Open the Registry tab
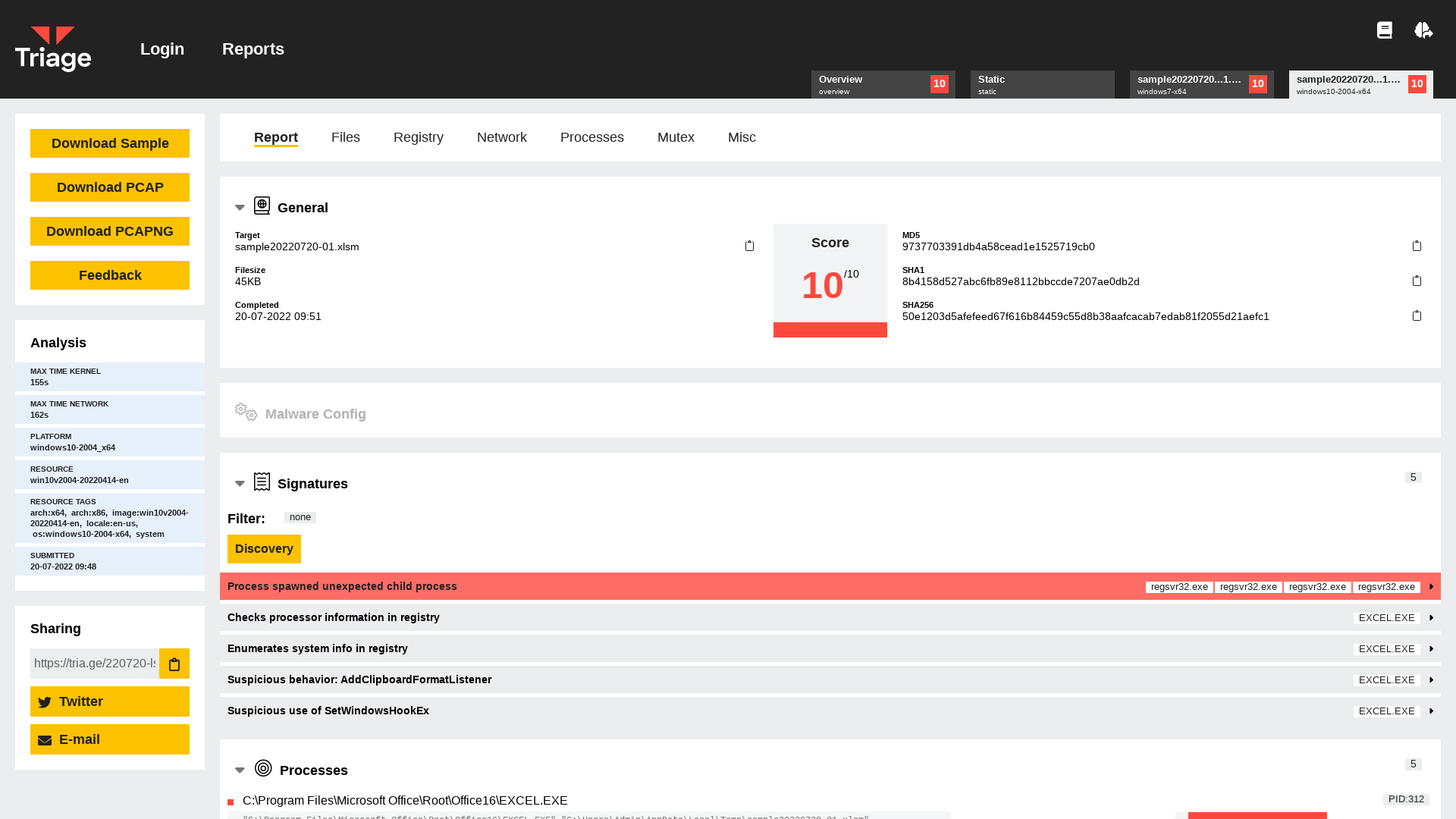This screenshot has height=819, width=1456. coord(419,137)
